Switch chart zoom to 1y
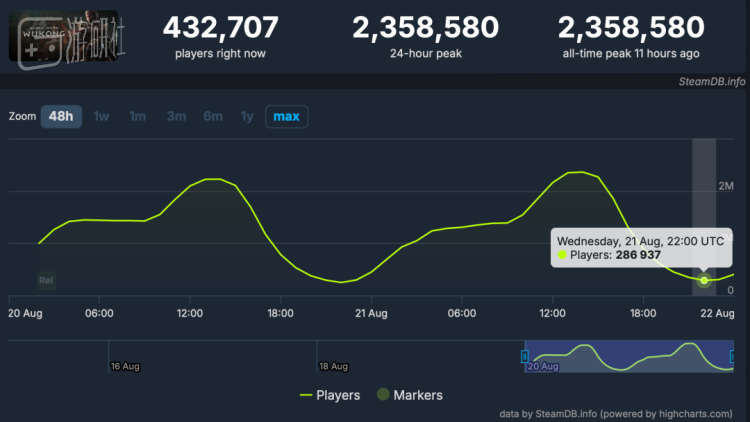The width and height of the screenshot is (750, 422). pyautogui.click(x=247, y=116)
